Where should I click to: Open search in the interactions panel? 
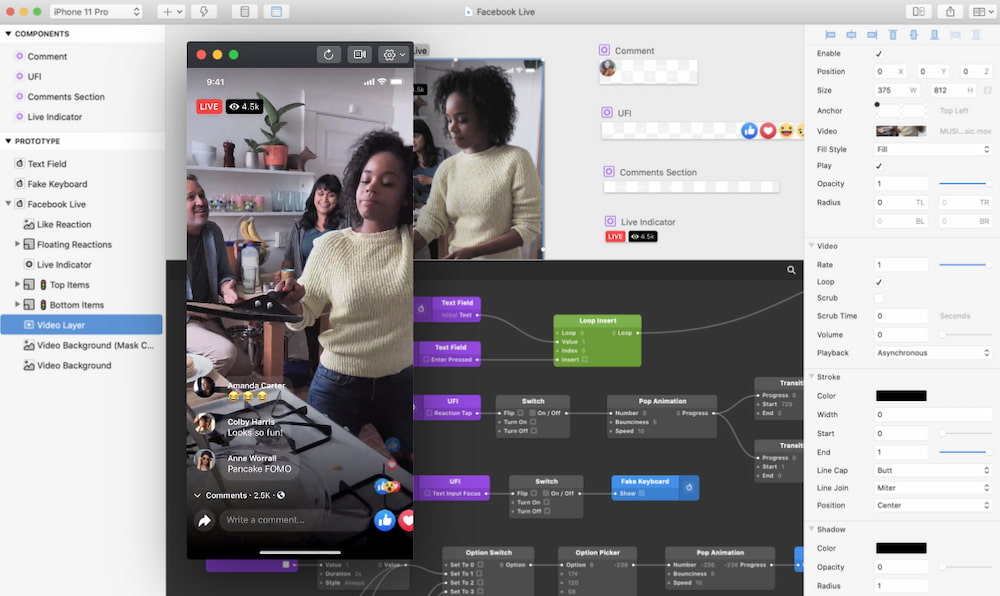(x=791, y=270)
